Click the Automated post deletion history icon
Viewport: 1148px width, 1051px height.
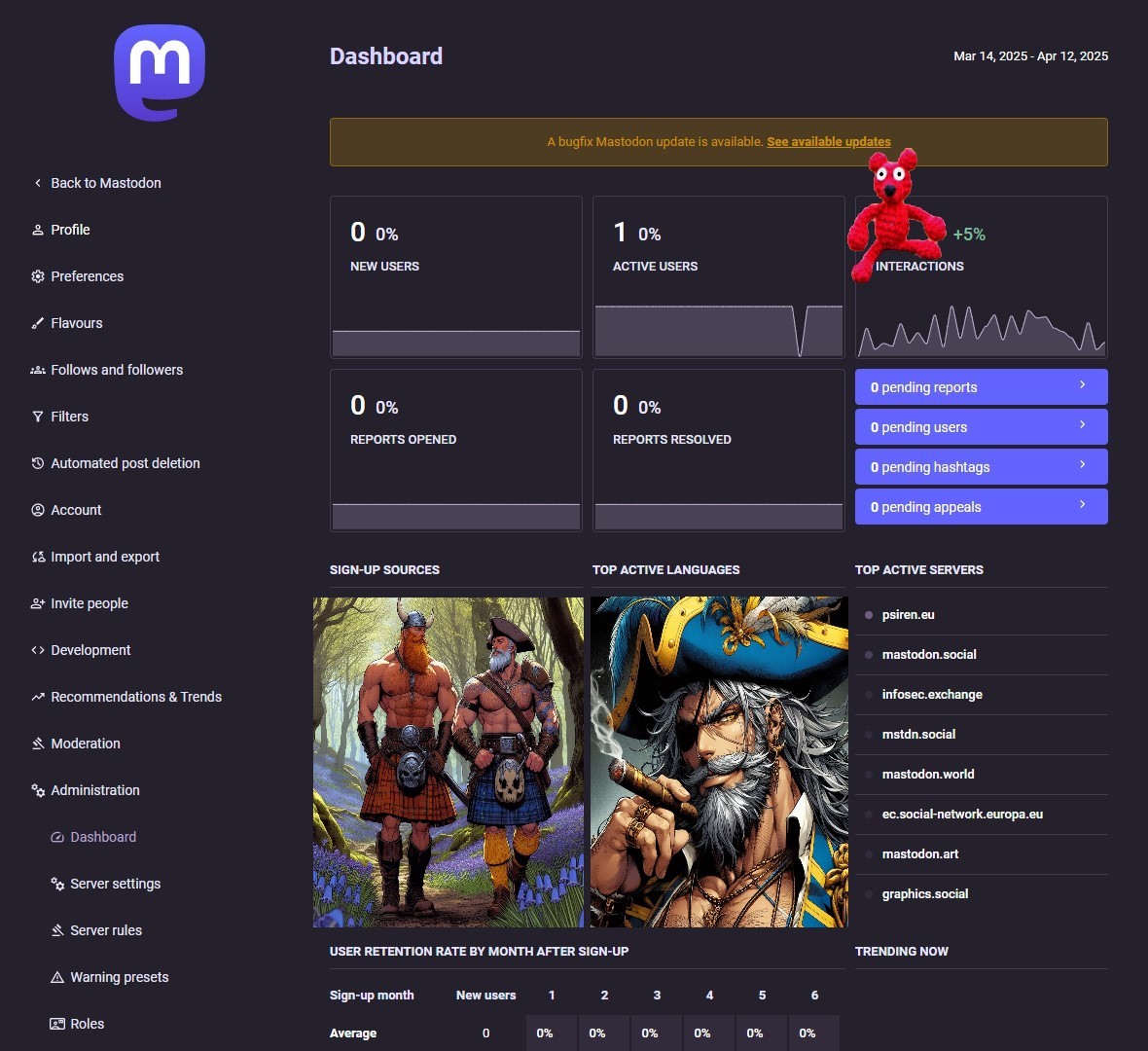(38, 463)
